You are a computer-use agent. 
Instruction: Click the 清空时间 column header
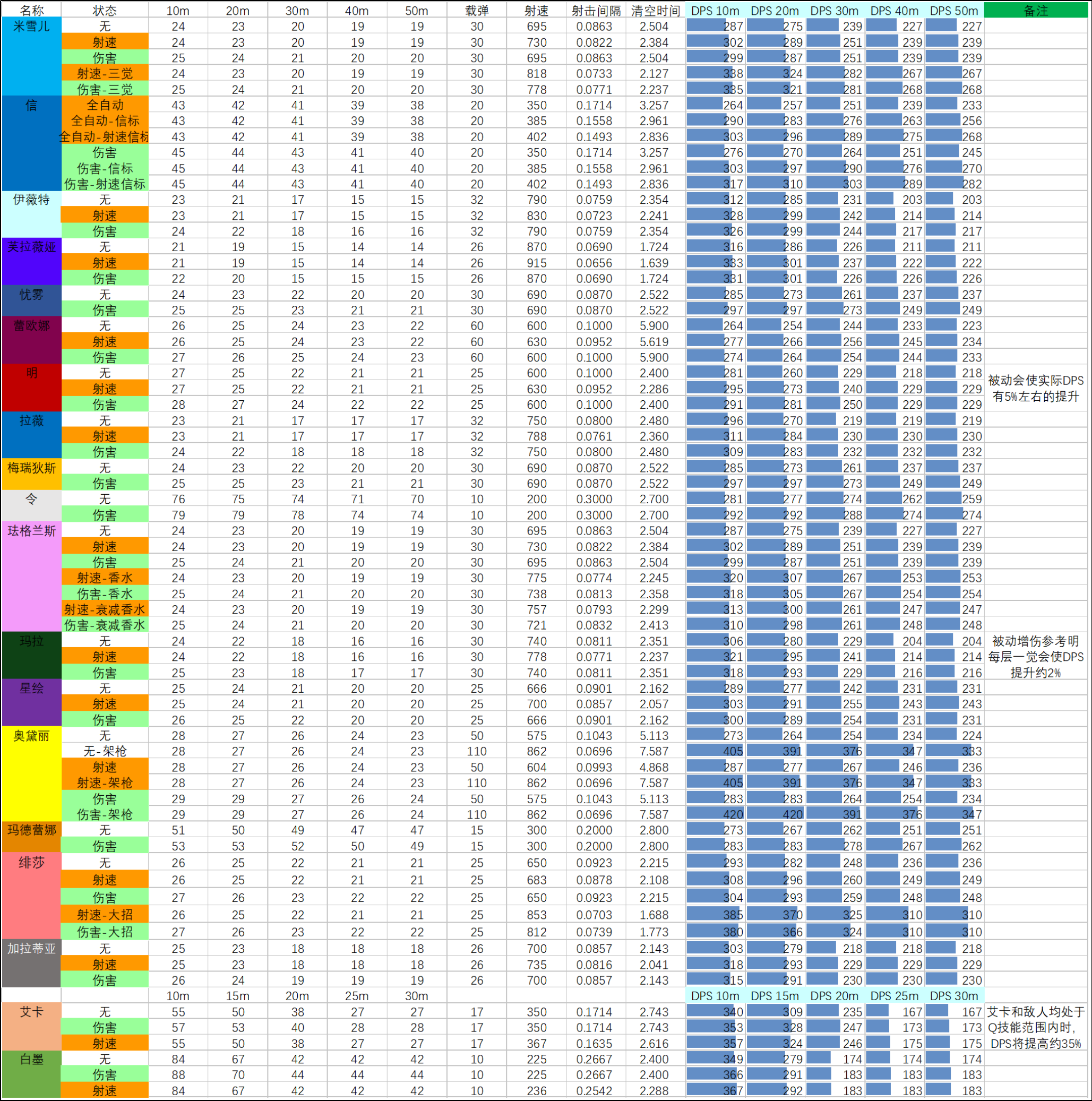click(x=656, y=10)
